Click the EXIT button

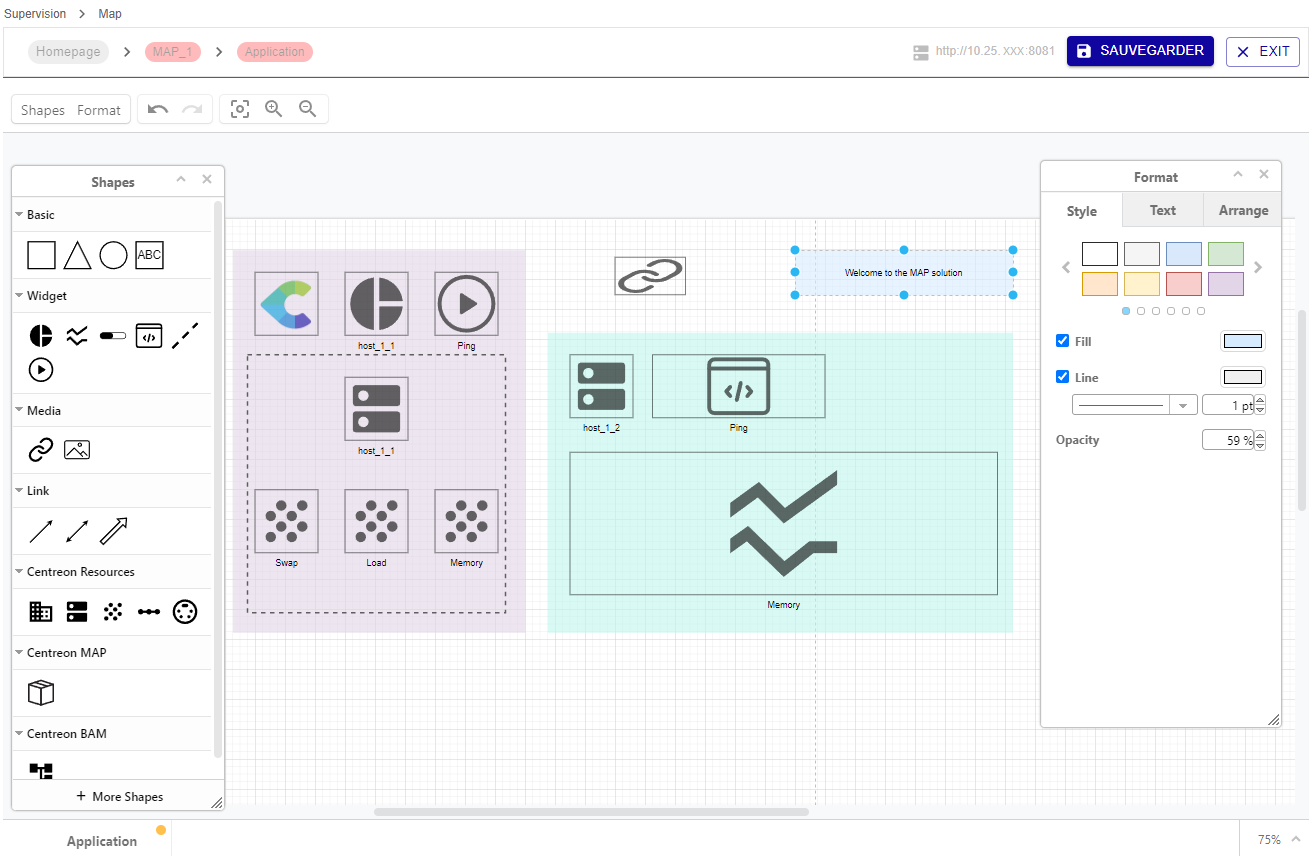(1263, 51)
